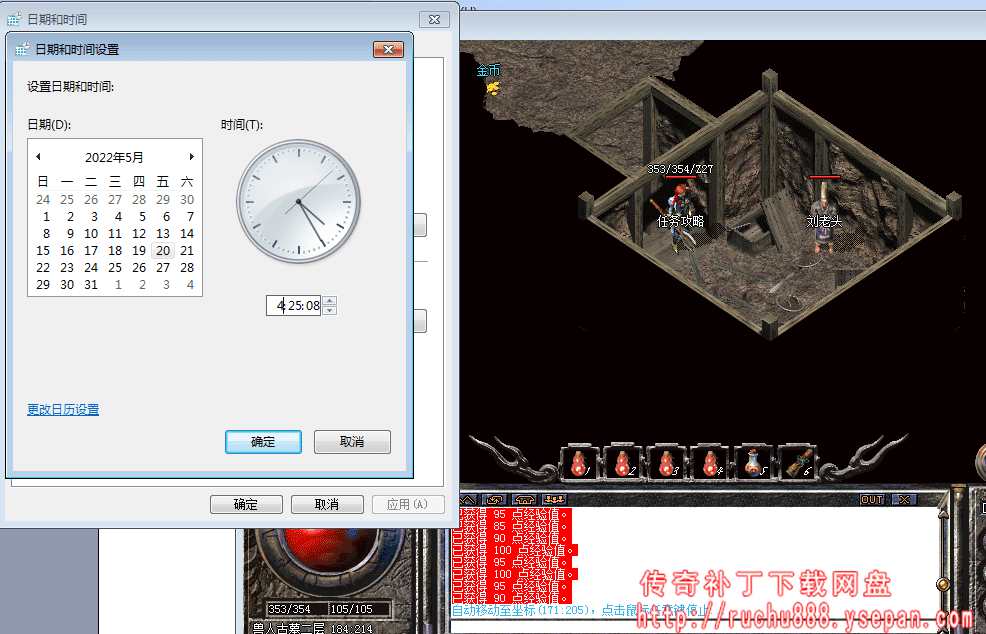Click the chat scrollbar round handle
Screen dimensions: 986x634
click(941, 584)
